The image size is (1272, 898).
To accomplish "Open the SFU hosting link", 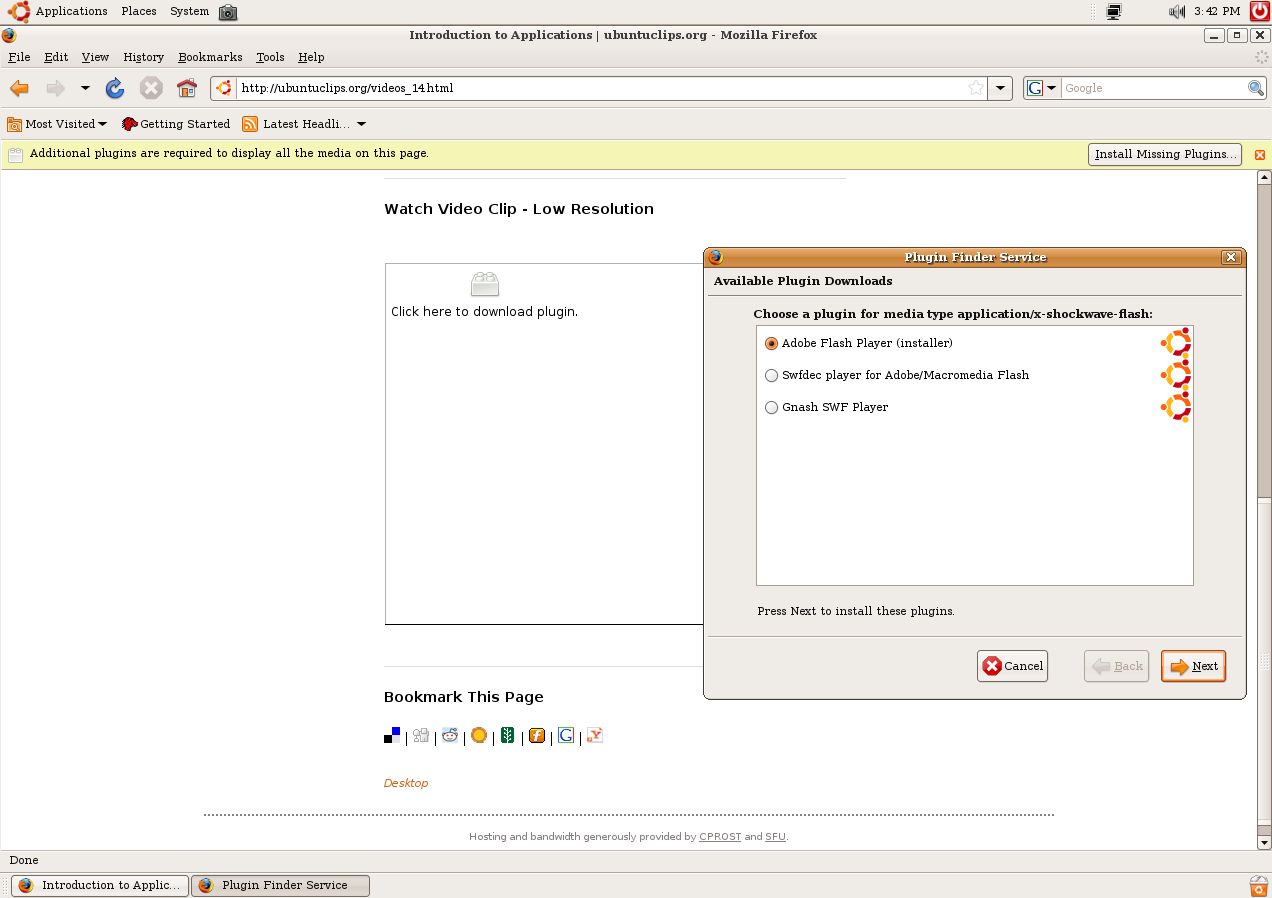I will [776, 837].
